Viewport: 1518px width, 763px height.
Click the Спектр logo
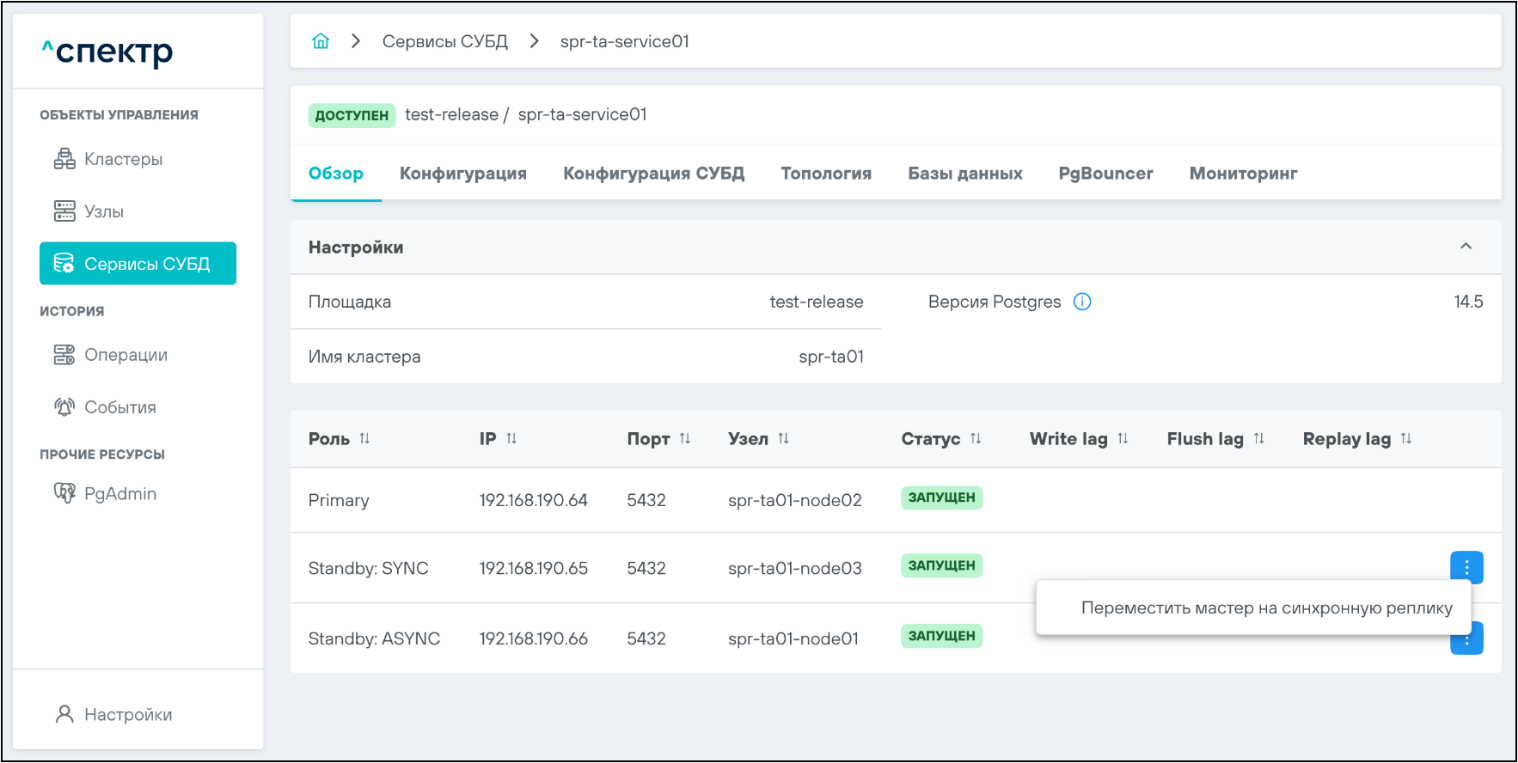tap(107, 52)
